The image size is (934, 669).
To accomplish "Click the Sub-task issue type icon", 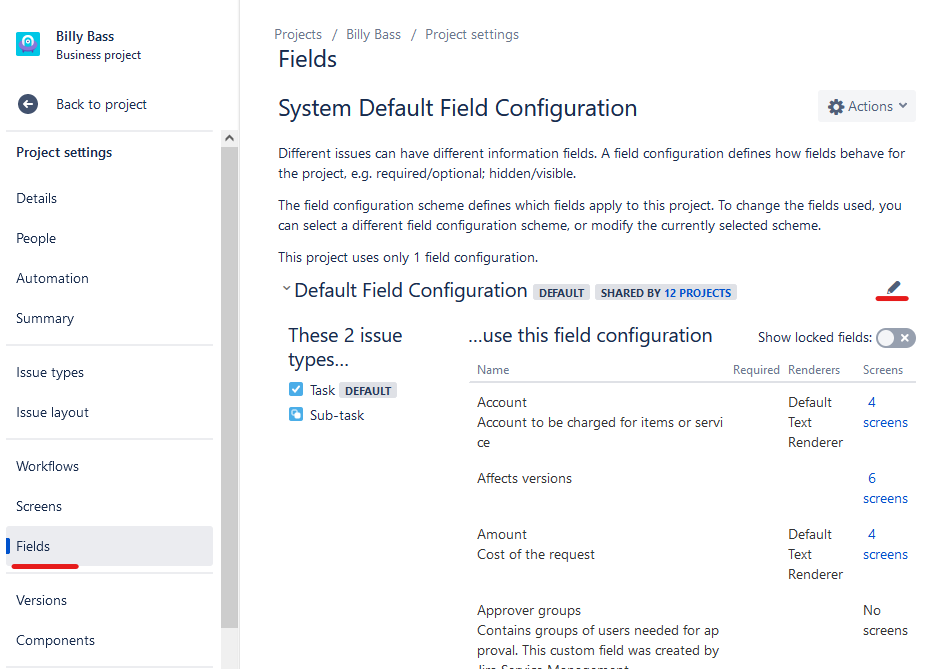I will 296,415.
